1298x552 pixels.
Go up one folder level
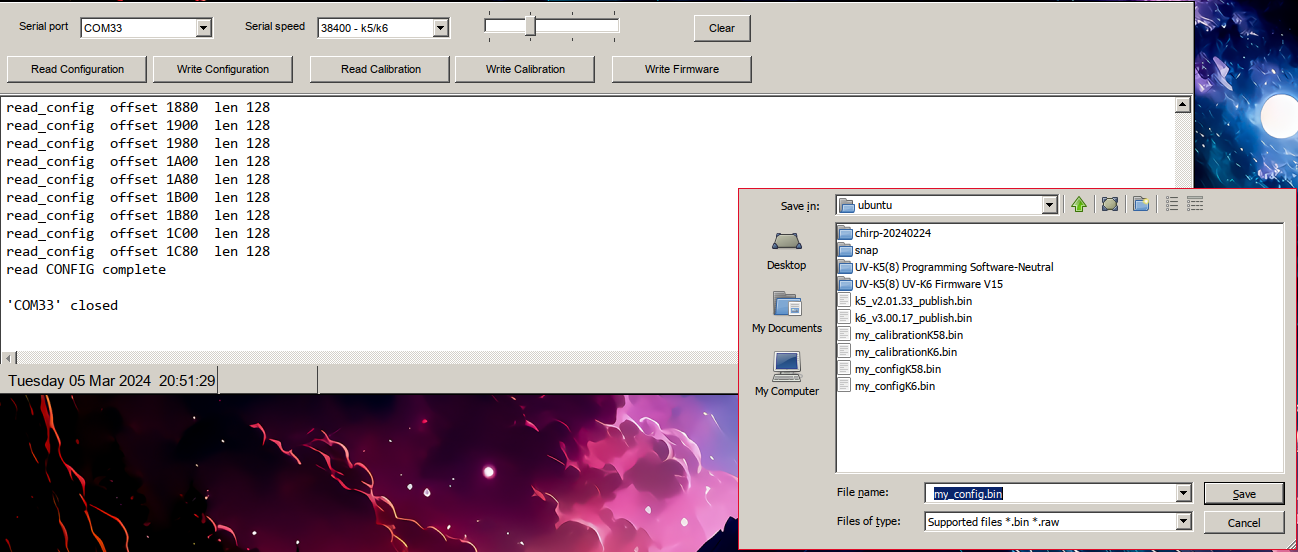point(1078,205)
